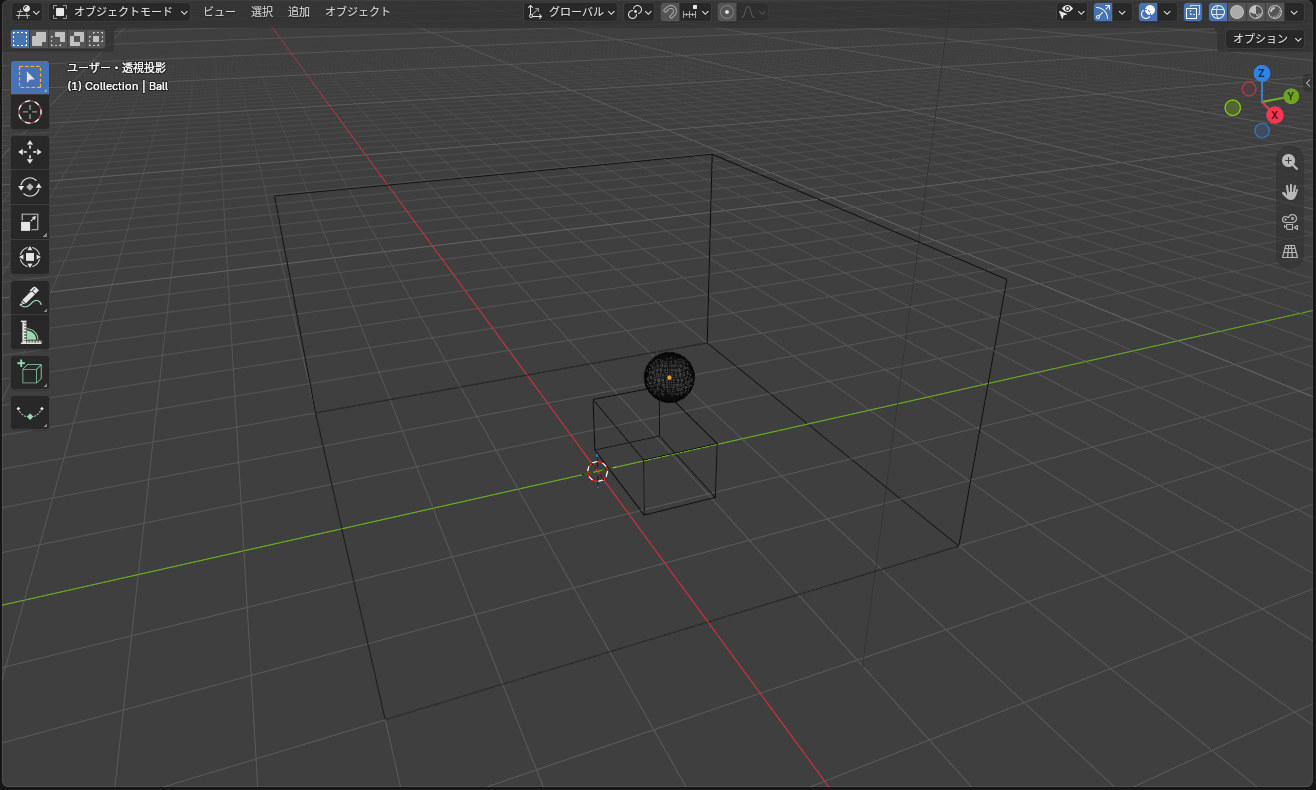Open the オブジェクト menu

(358, 12)
